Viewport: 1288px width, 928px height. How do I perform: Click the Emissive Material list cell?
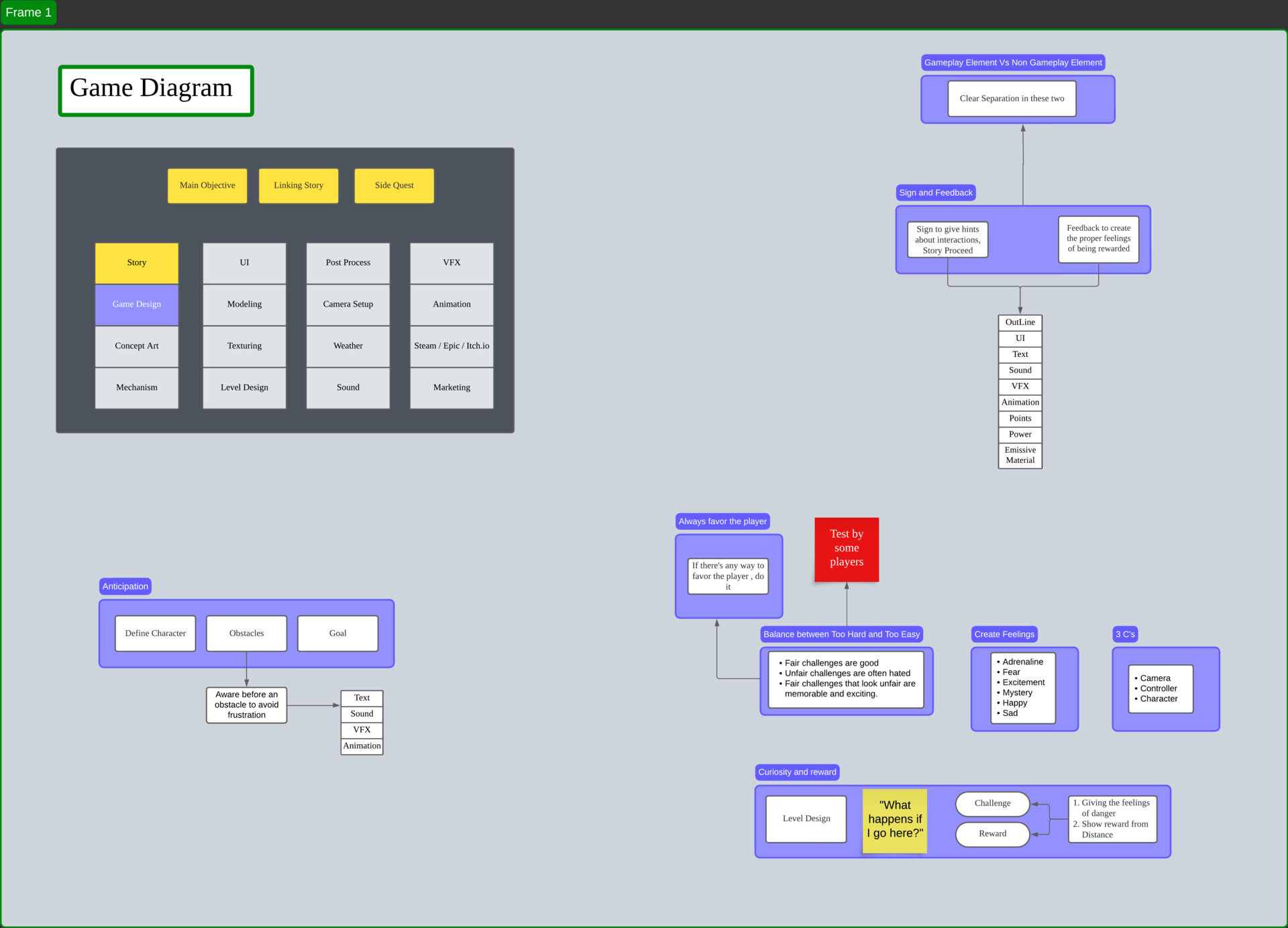coord(1020,456)
